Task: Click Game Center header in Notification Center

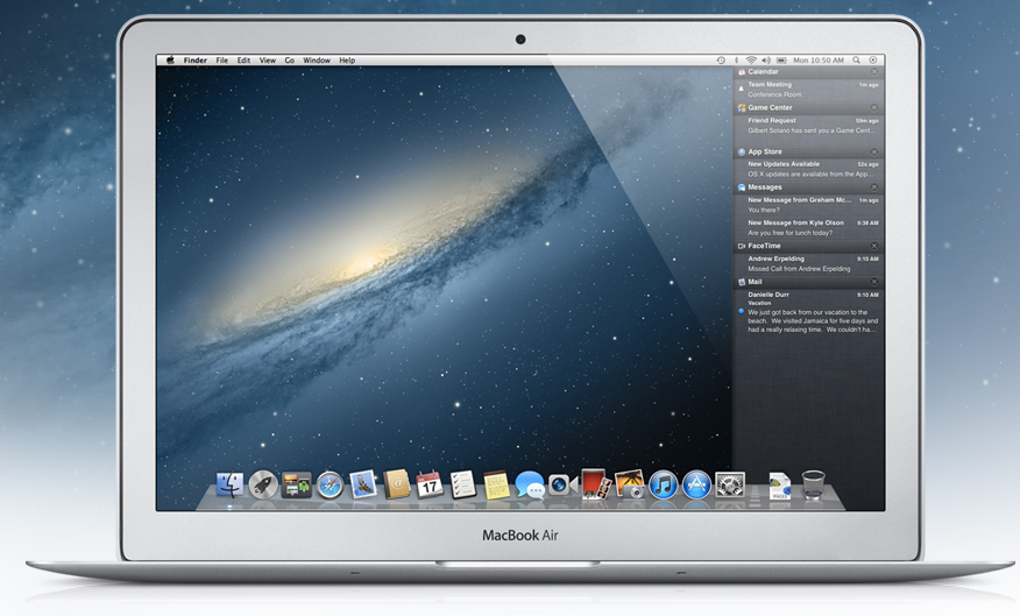Action: click(809, 108)
